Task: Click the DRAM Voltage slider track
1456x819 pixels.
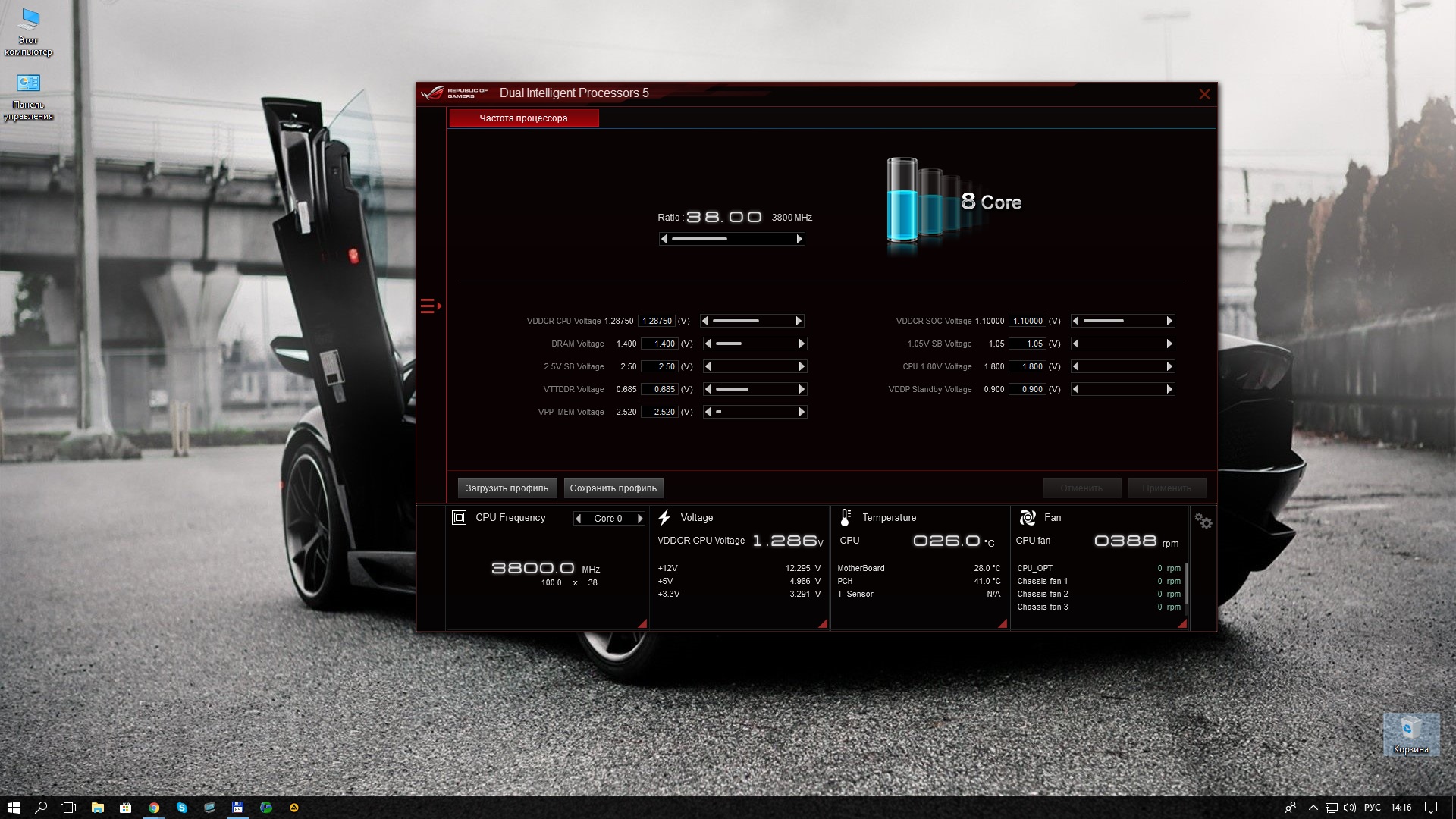Action: click(x=755, y=344)
